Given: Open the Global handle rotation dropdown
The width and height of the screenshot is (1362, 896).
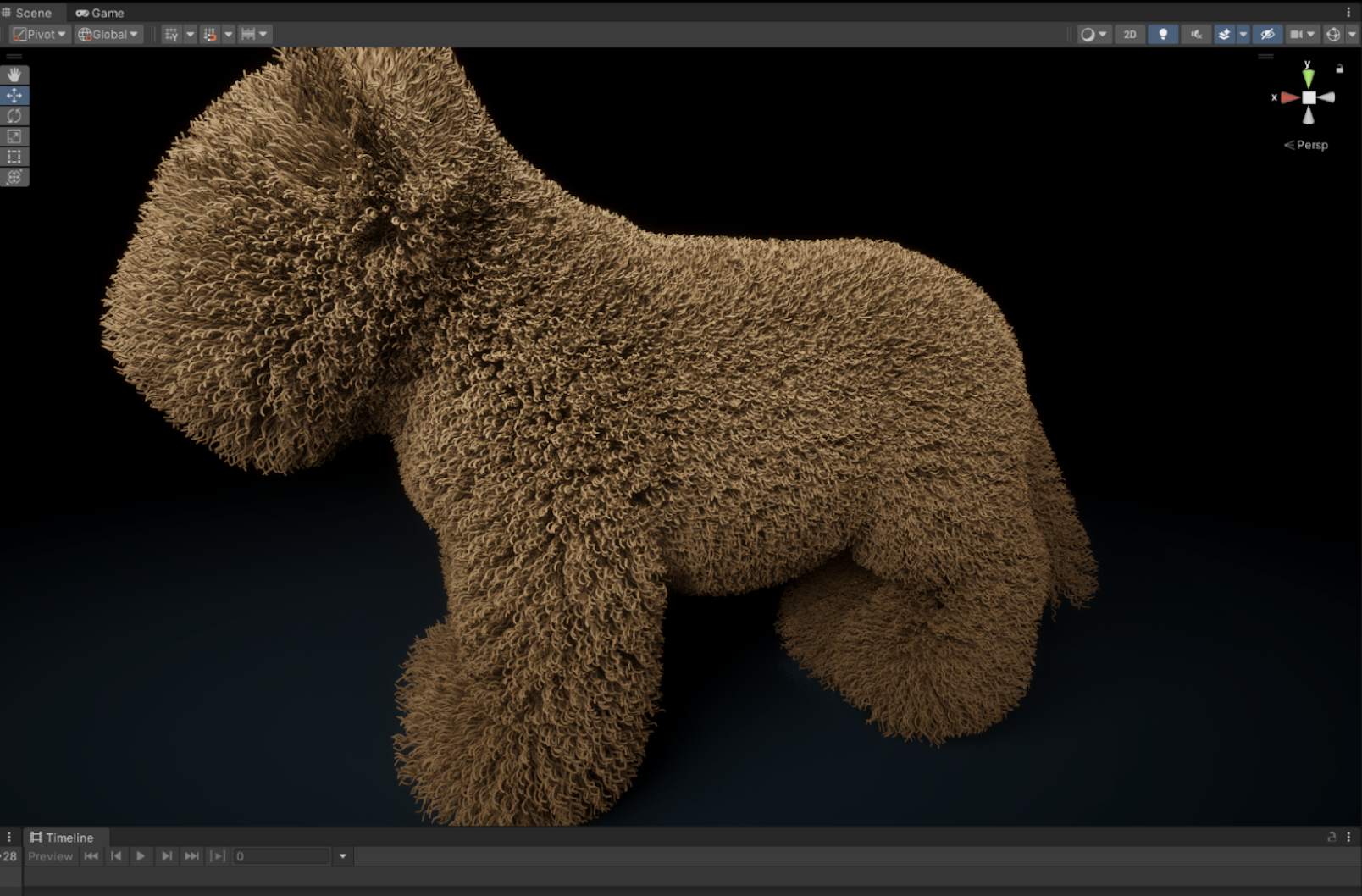Looking at the screenshot, I should point(108,35).
